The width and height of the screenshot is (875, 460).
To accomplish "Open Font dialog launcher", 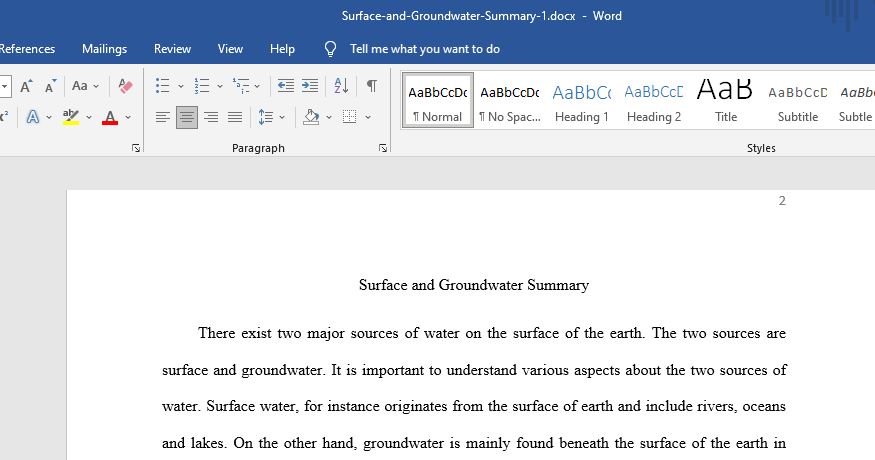I will click(136, 148).
